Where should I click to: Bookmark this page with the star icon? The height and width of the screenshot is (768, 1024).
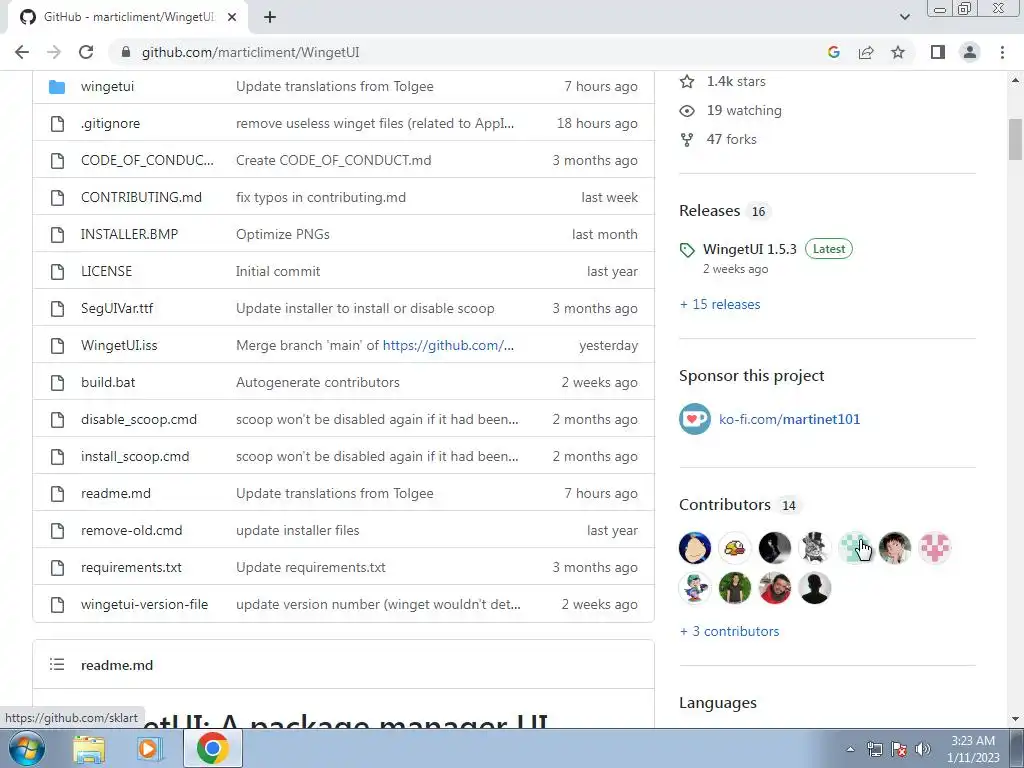click(x=898, y=52)
